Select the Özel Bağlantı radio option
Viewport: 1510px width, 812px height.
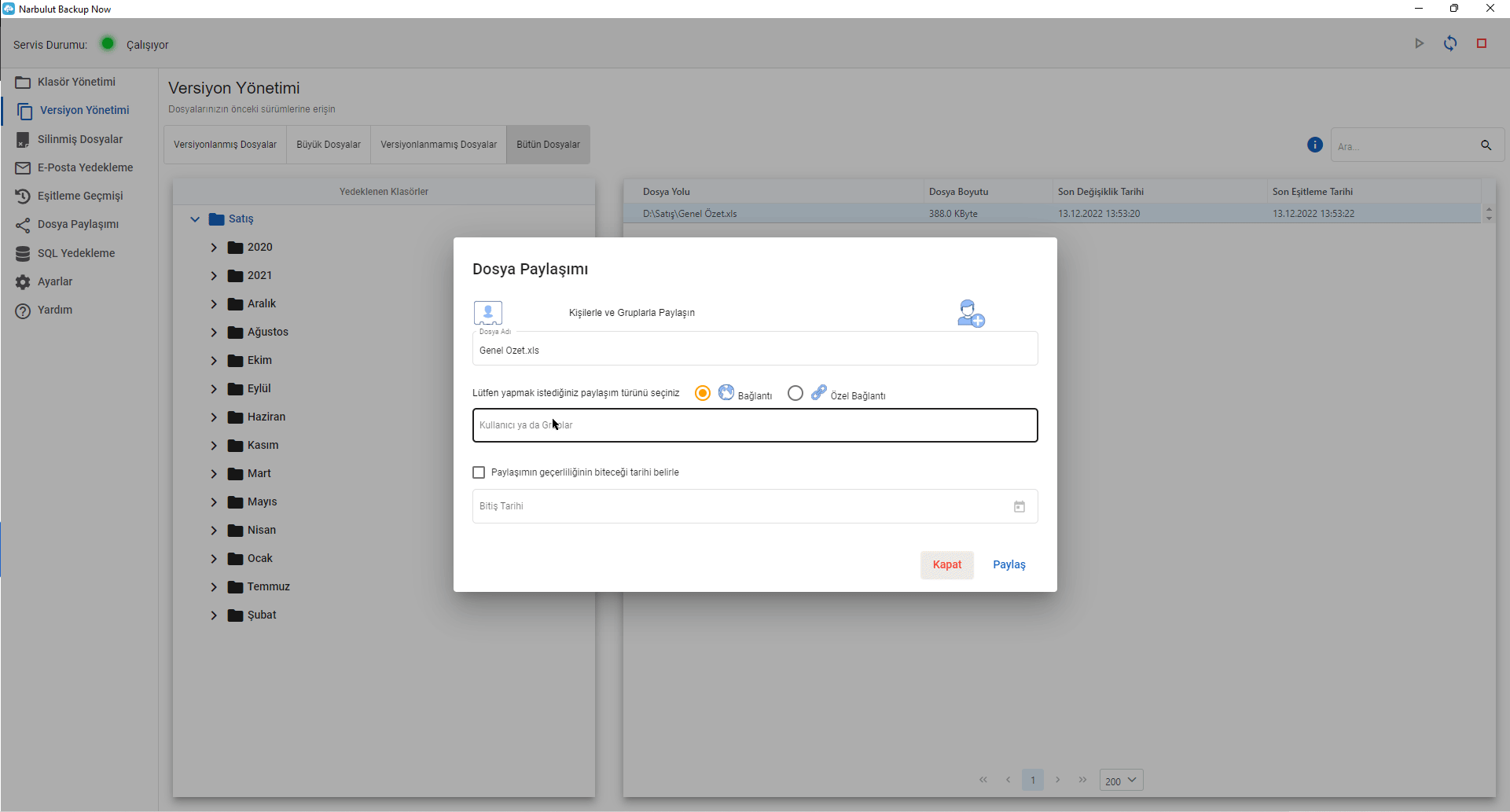(x=795, y=393)
